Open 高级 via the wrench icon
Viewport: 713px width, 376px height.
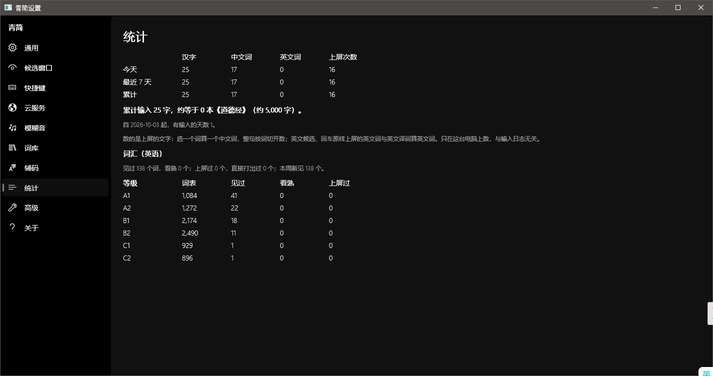tap(12, 207)
